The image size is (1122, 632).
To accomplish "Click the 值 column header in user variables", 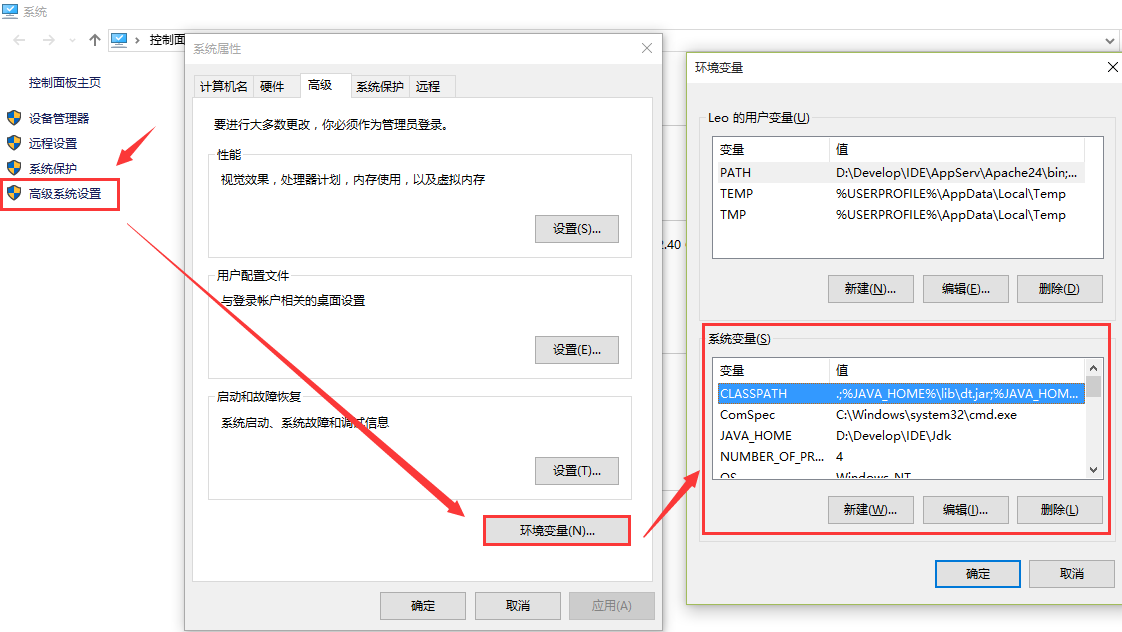I will pos(957,150).
